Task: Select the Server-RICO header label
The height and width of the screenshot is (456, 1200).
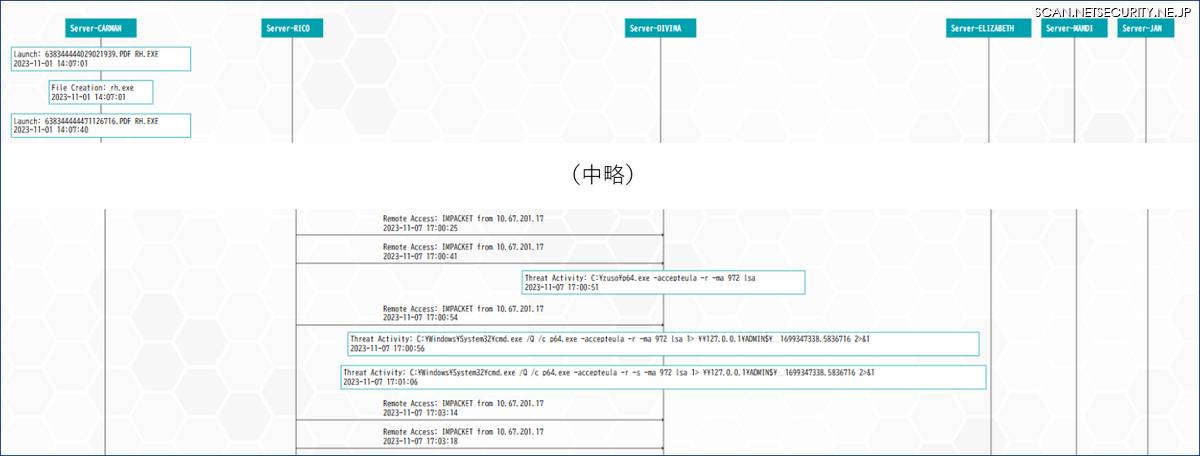Action: [294, 28]
